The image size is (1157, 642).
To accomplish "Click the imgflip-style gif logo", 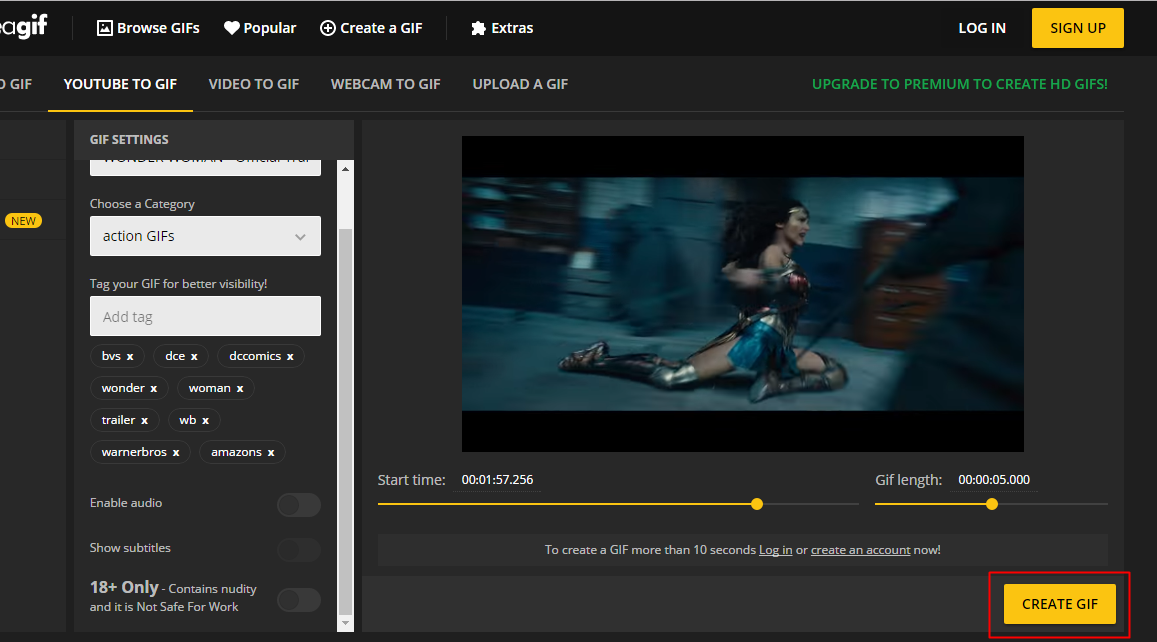I will (24, 27).
